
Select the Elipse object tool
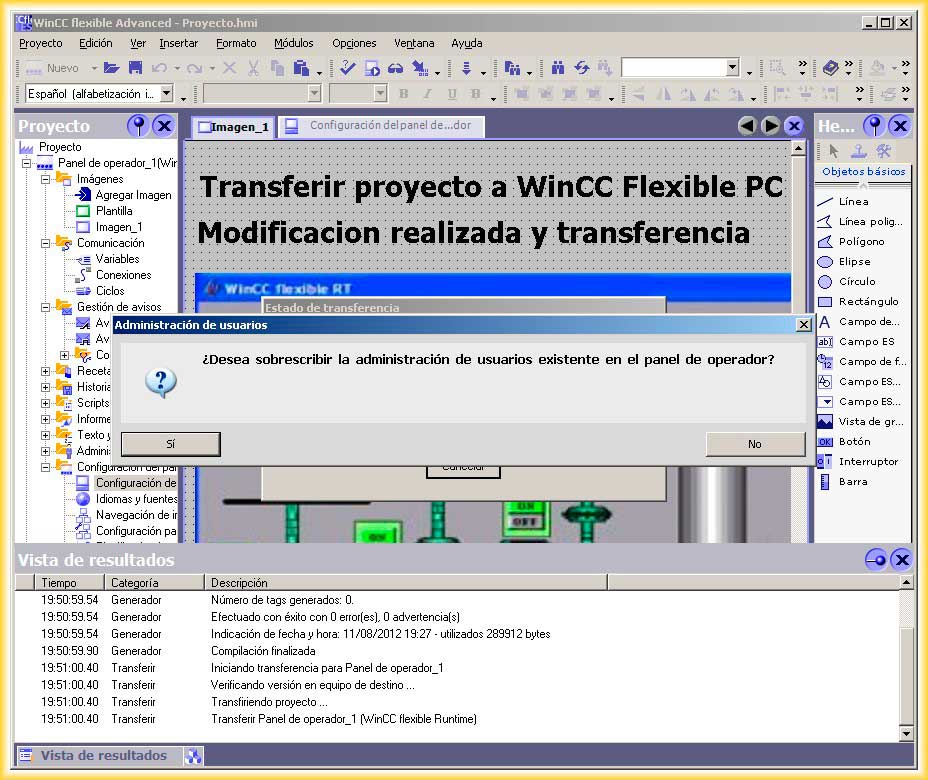pos(853,261)
